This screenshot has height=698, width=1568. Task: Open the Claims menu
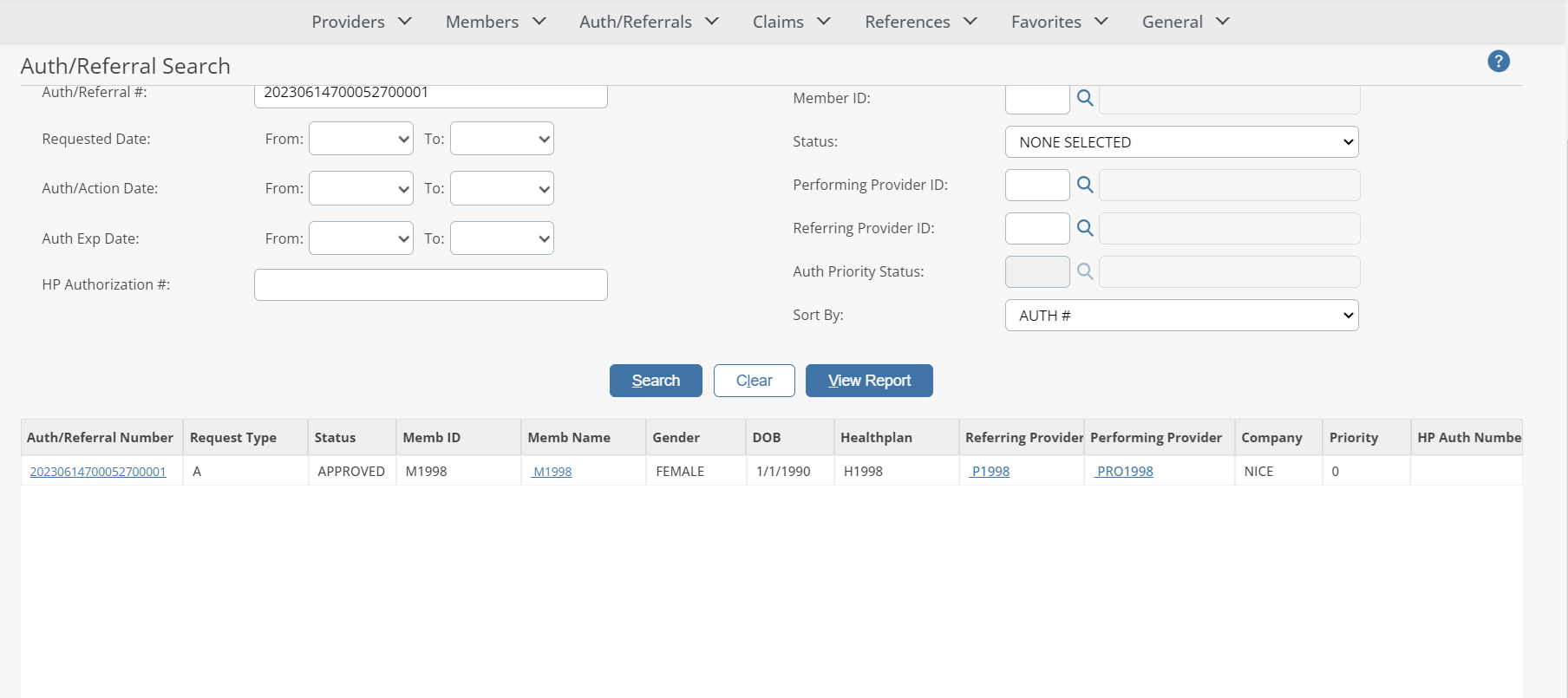[791, 22]
